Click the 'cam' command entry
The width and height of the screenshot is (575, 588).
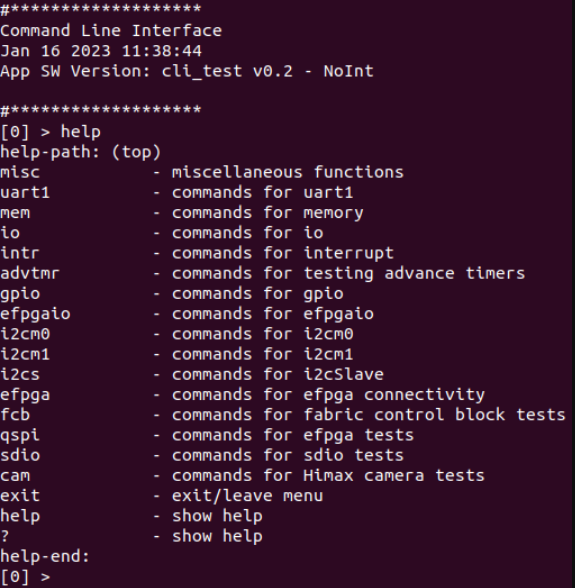pos(15,476)
